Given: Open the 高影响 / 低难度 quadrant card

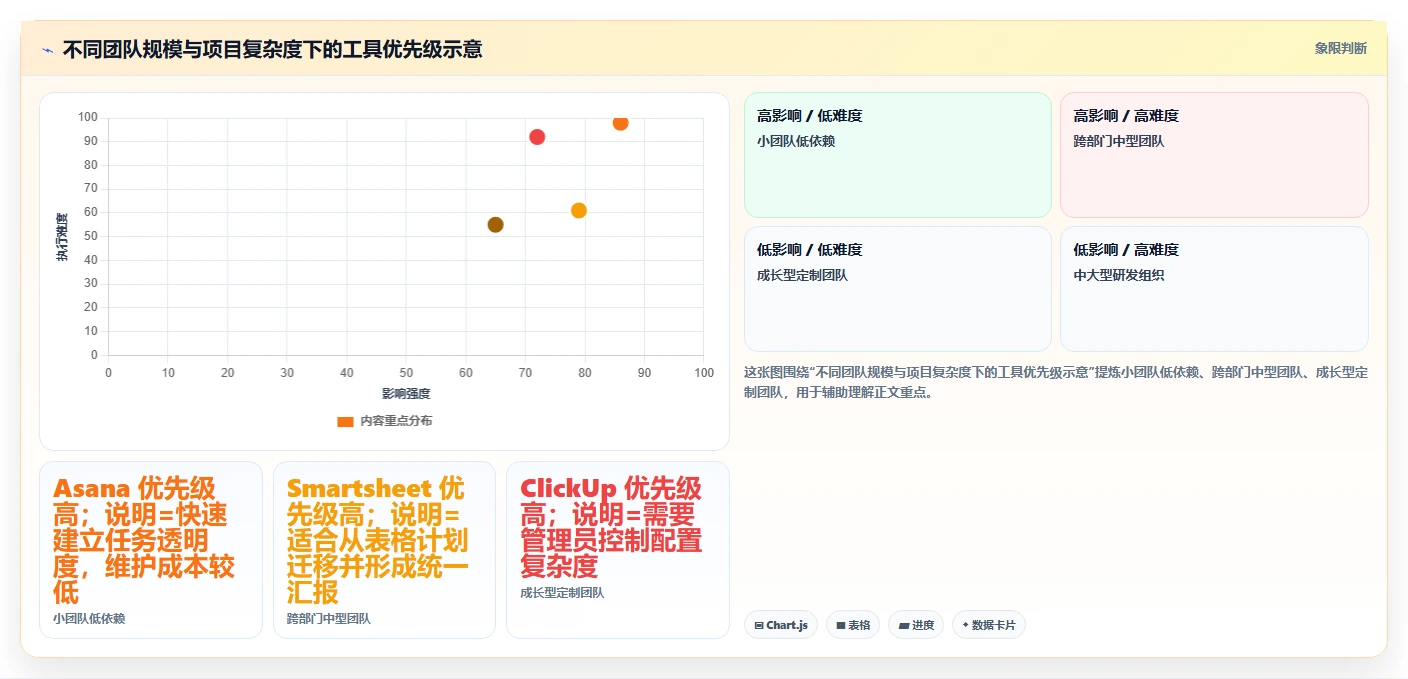Looking at the screenshot, I should pos(898,155).
